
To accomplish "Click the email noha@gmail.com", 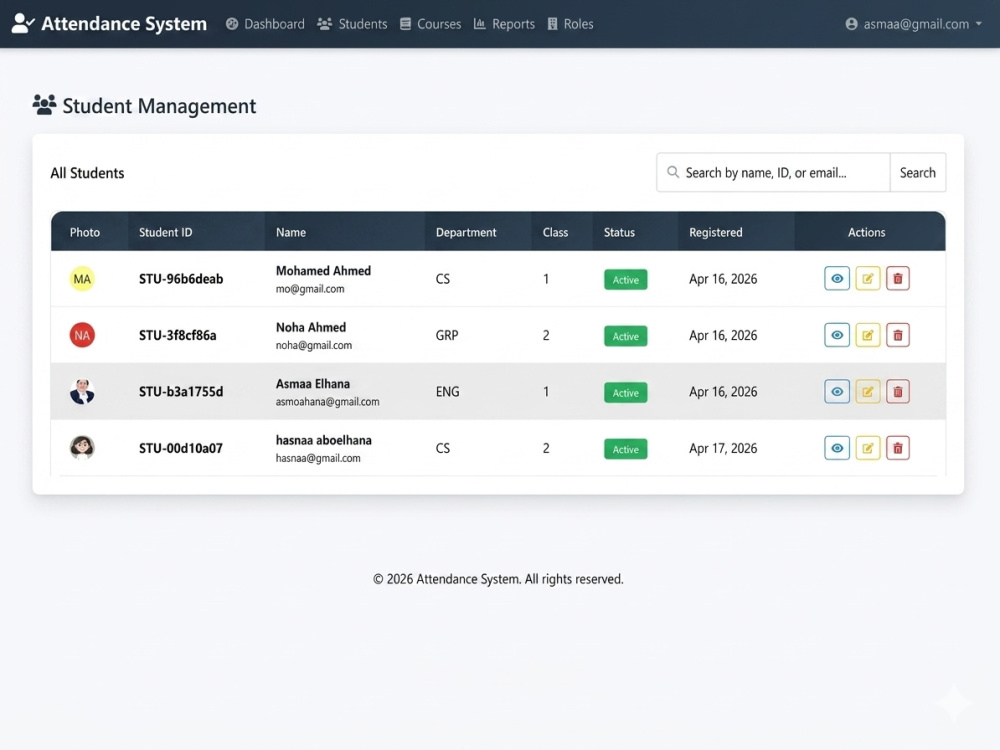I will (x=314, y=345).
